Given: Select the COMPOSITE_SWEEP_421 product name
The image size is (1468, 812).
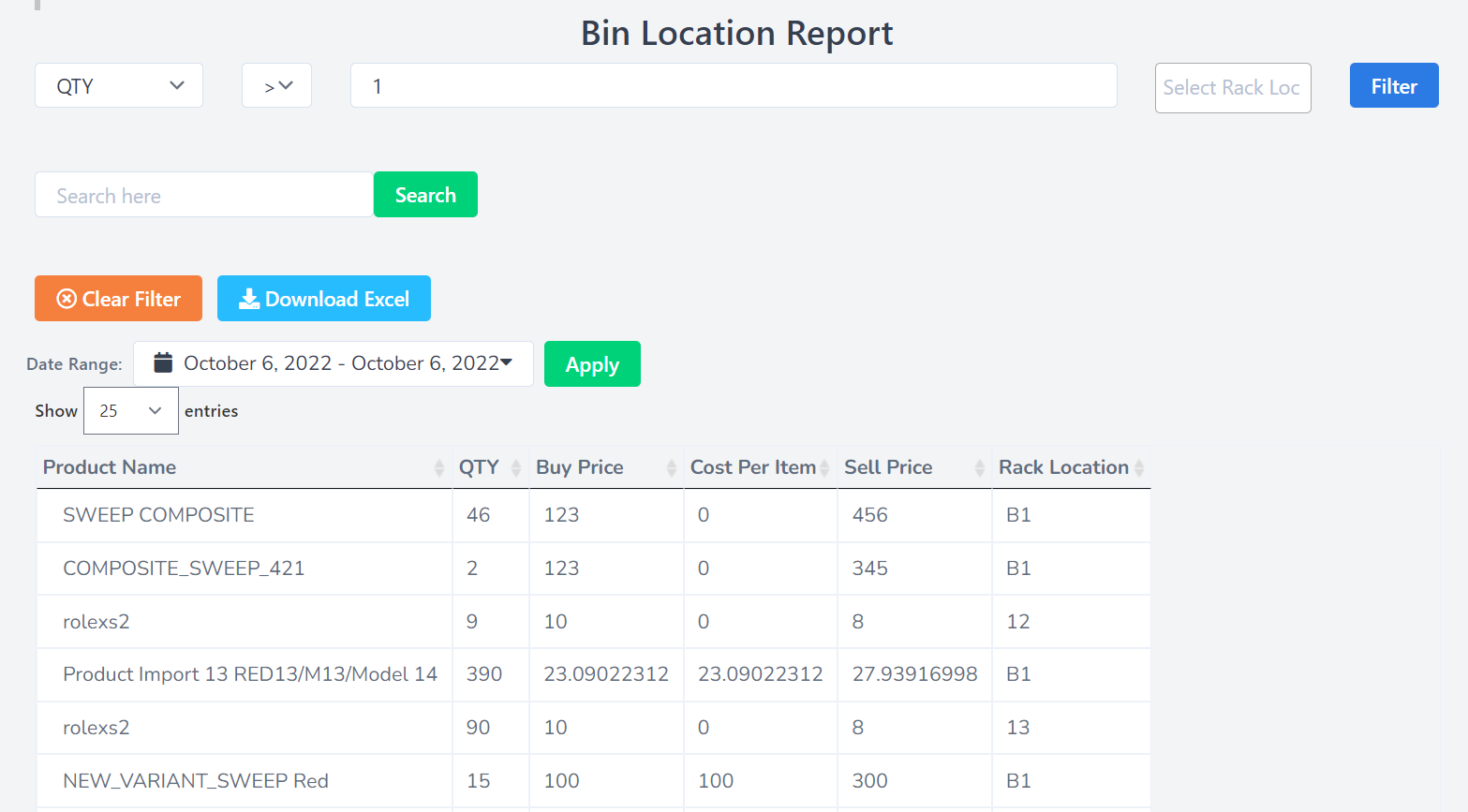Looking at the screenshot, I should [184, 568].
